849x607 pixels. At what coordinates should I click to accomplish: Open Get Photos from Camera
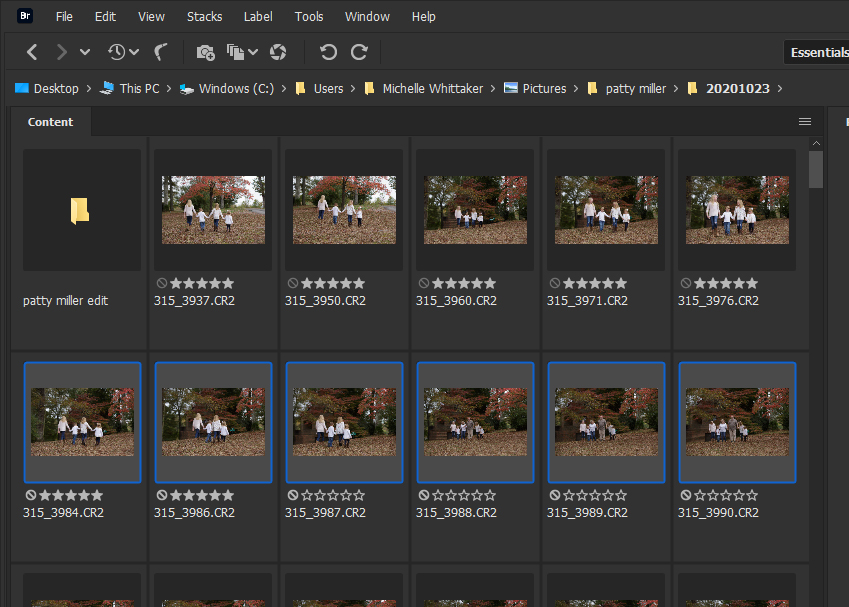(206, 51)
